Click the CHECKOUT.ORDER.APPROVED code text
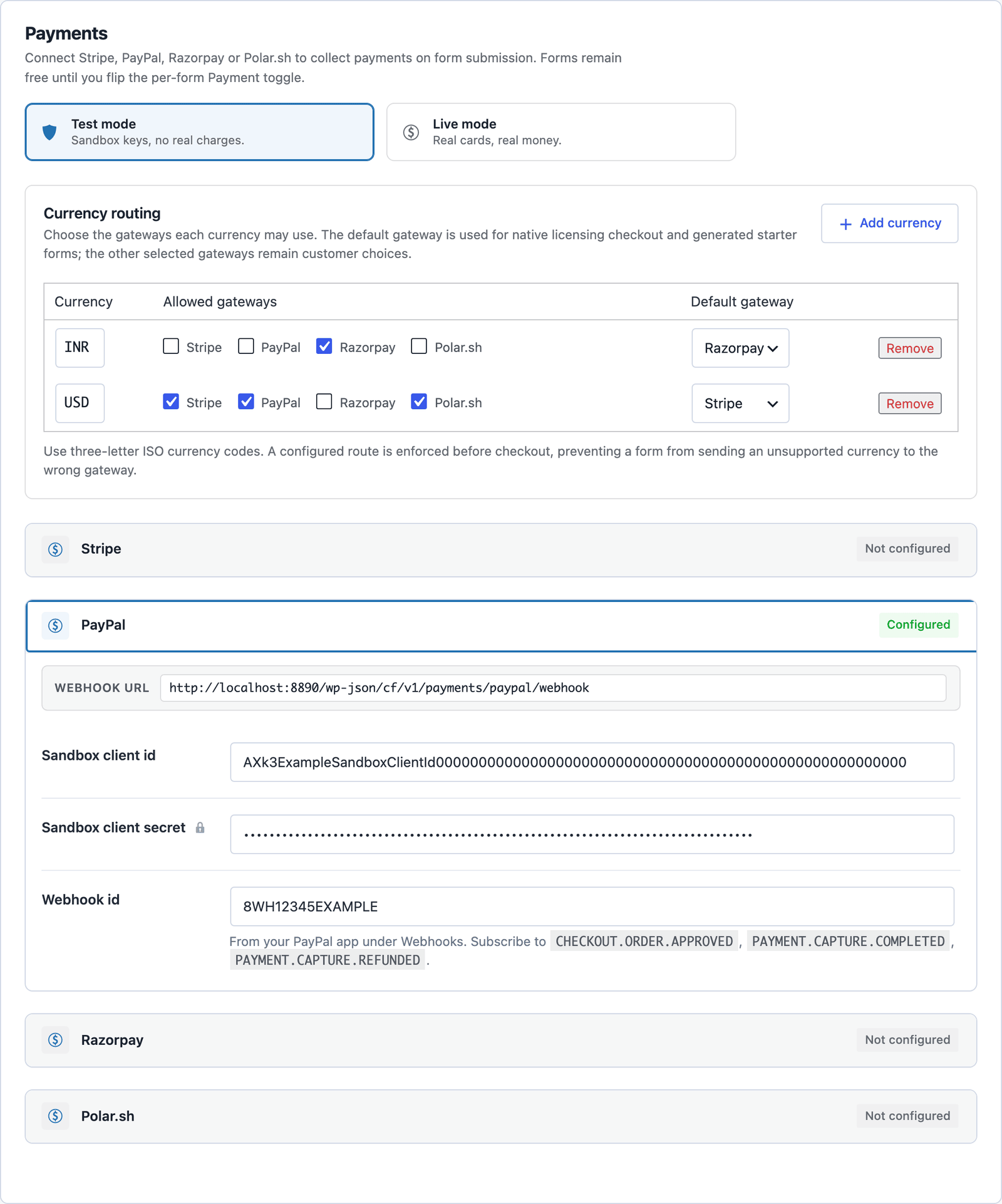 tap(644, 942)
